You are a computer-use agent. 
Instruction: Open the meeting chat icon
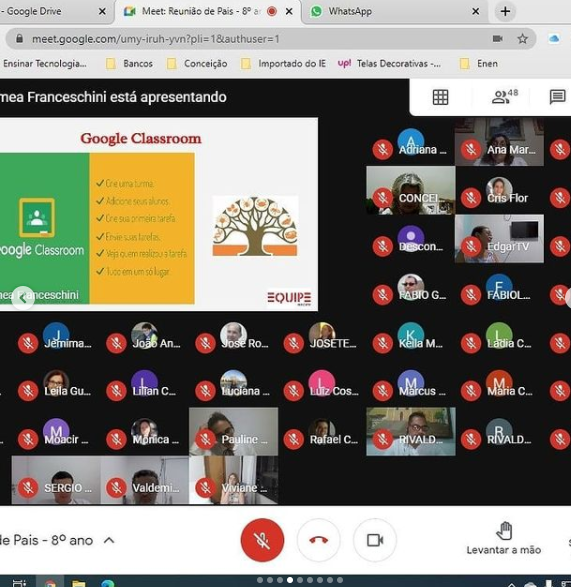[x=557, y=97]
